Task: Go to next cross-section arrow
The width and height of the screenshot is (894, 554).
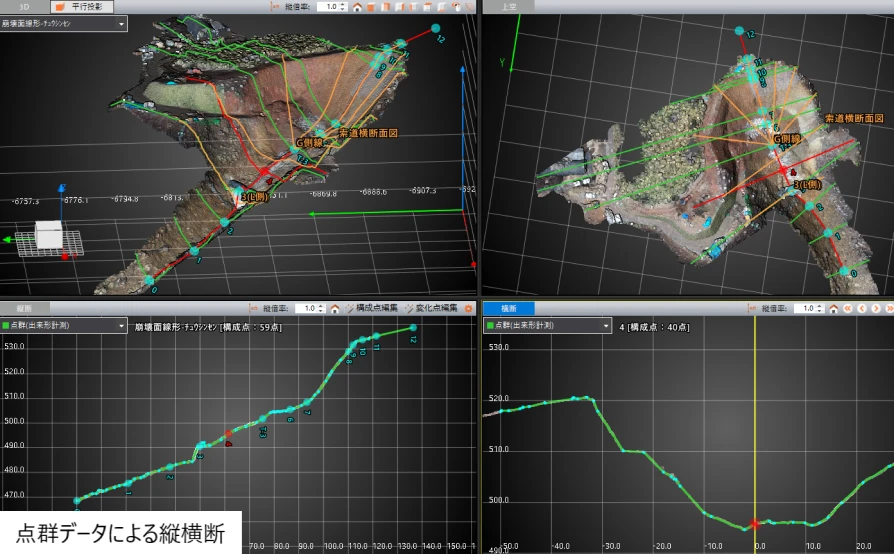Action: (x=876, y=309)
